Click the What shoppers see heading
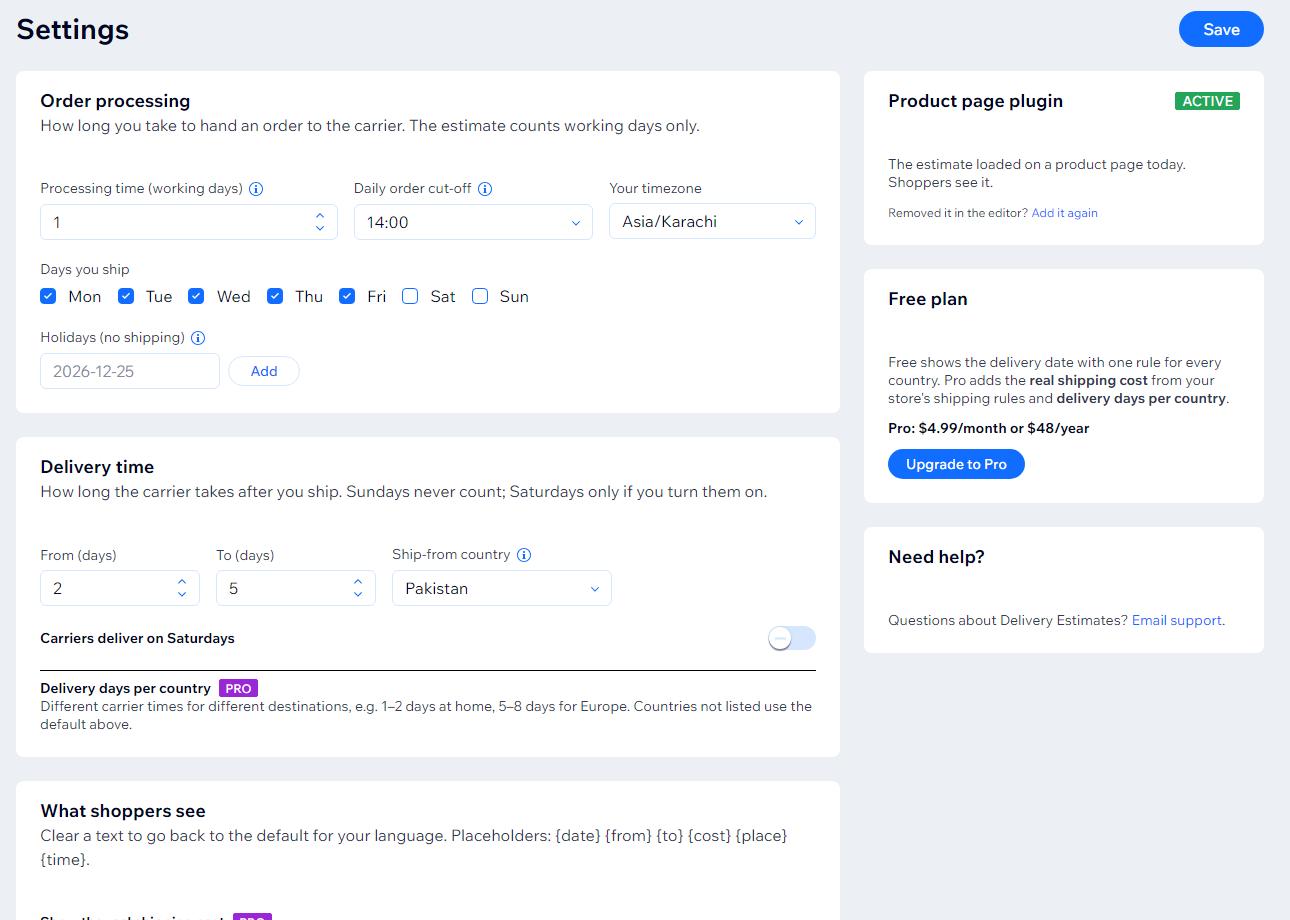This screenshot has width=1290, height=920. click(x=123, y=811)
